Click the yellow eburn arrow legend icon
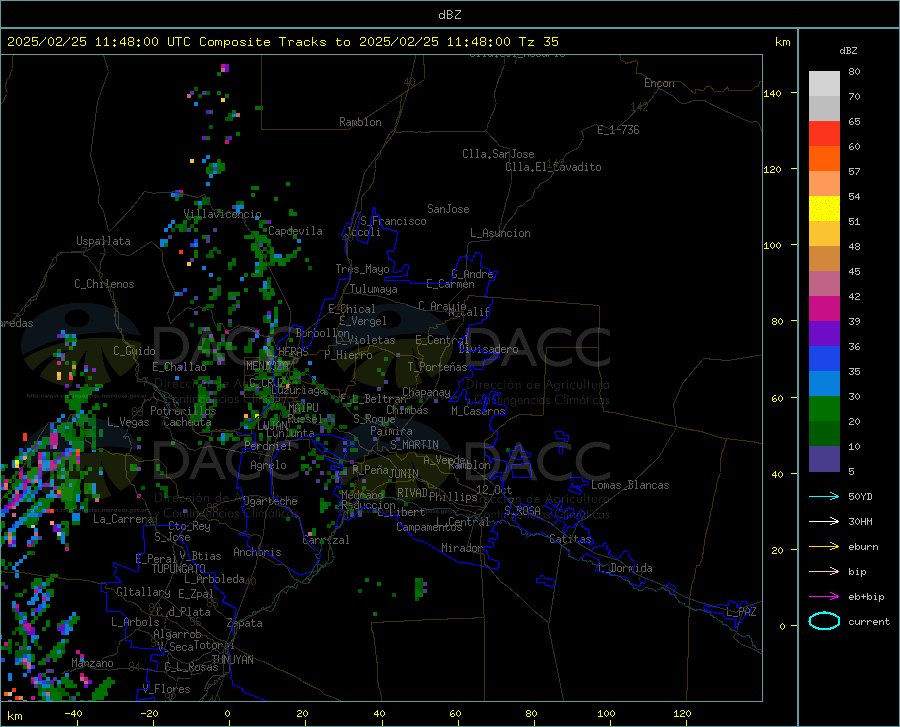This screenshot has height=727, width=900. point(824,546)
